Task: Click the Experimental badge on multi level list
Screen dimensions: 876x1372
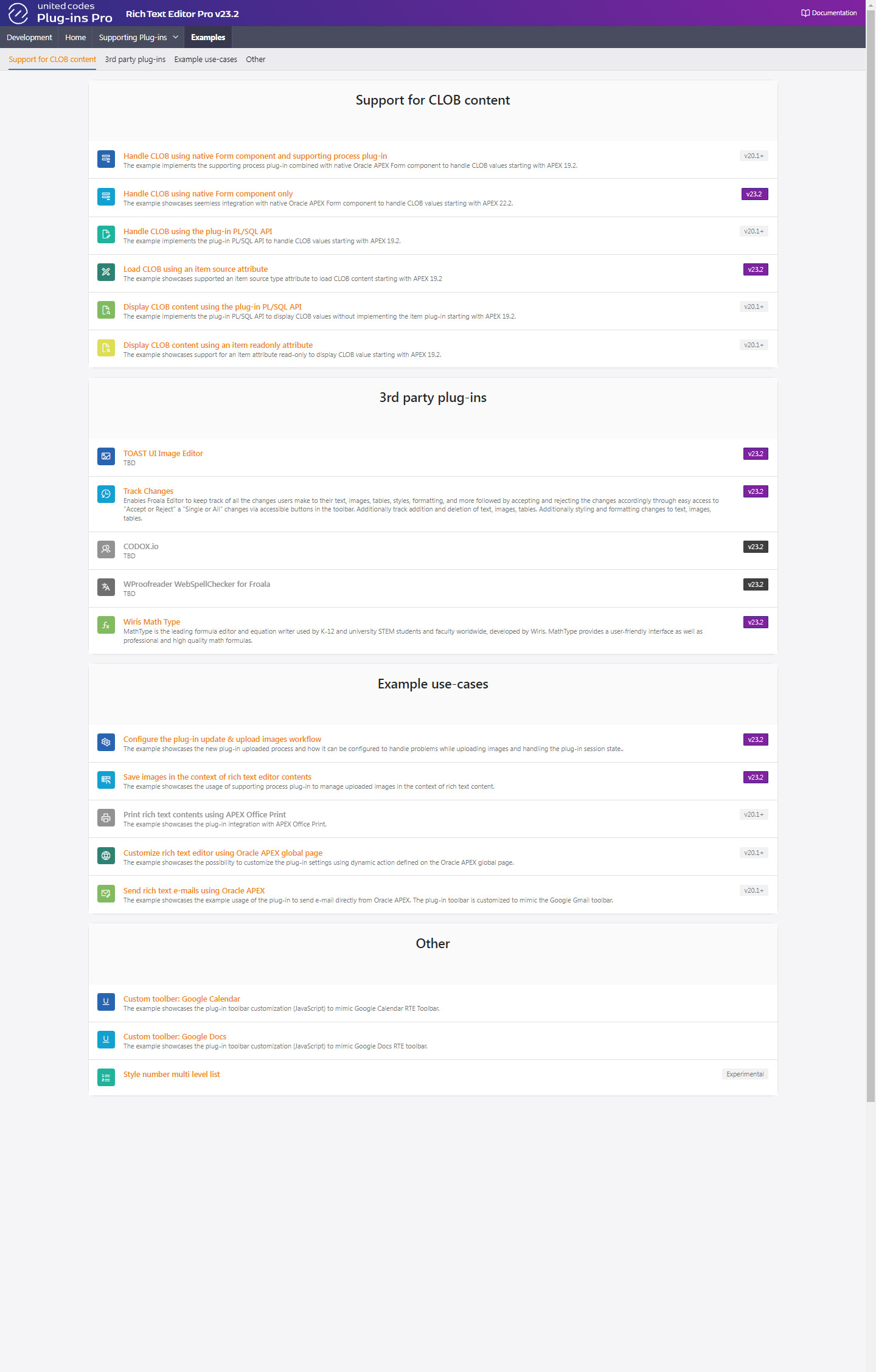Action: (745, 1075)
